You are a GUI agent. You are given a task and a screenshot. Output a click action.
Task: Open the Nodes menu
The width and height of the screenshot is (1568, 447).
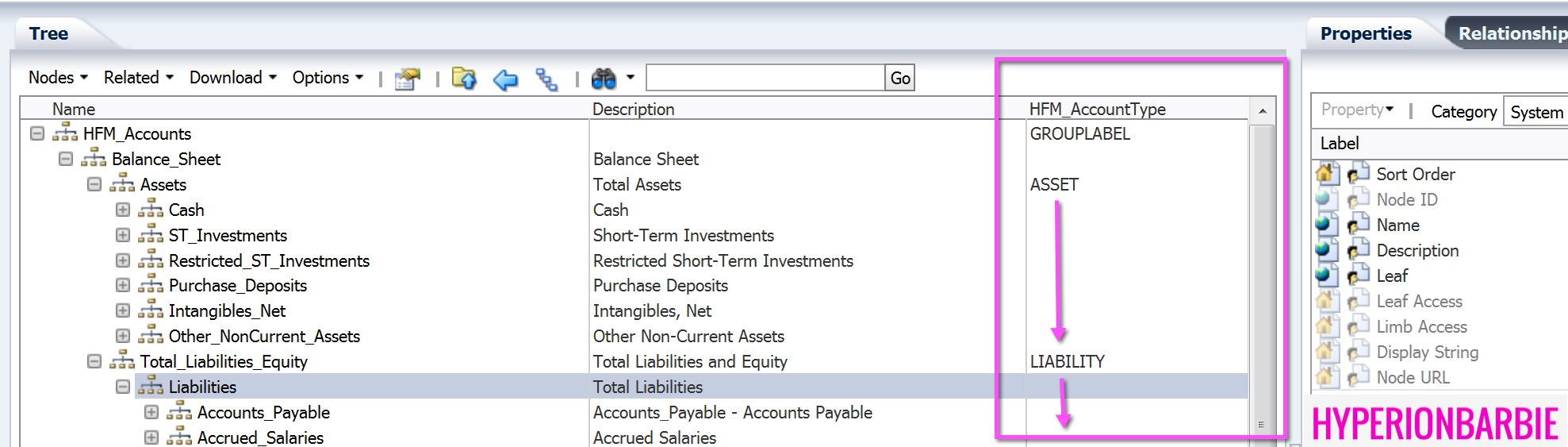(x=58, y=78)
